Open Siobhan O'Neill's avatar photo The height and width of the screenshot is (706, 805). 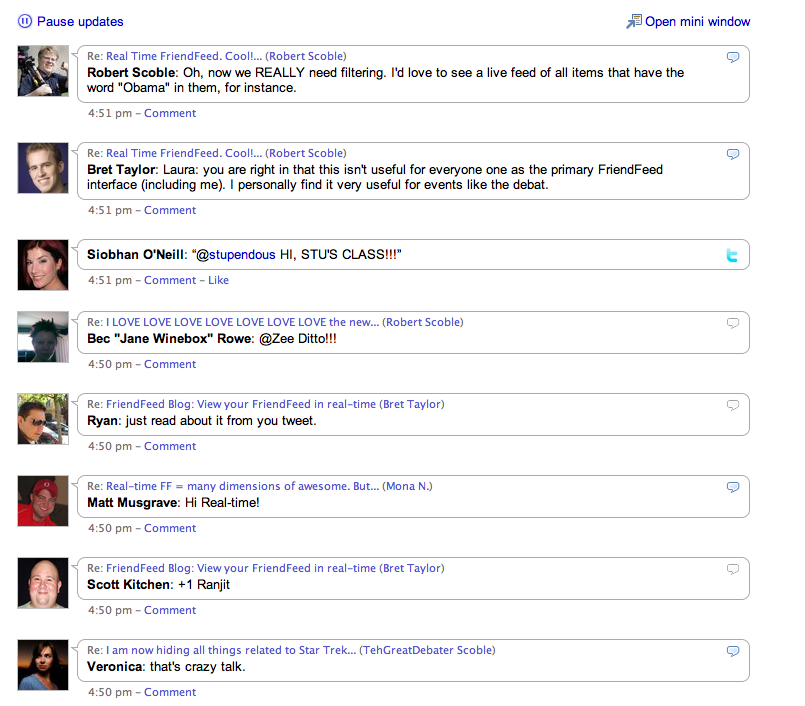coord(43,265)
